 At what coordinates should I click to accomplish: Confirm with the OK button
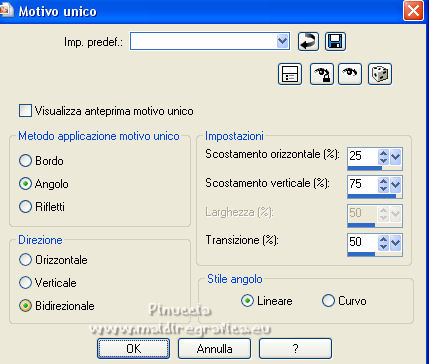(133, 349)
